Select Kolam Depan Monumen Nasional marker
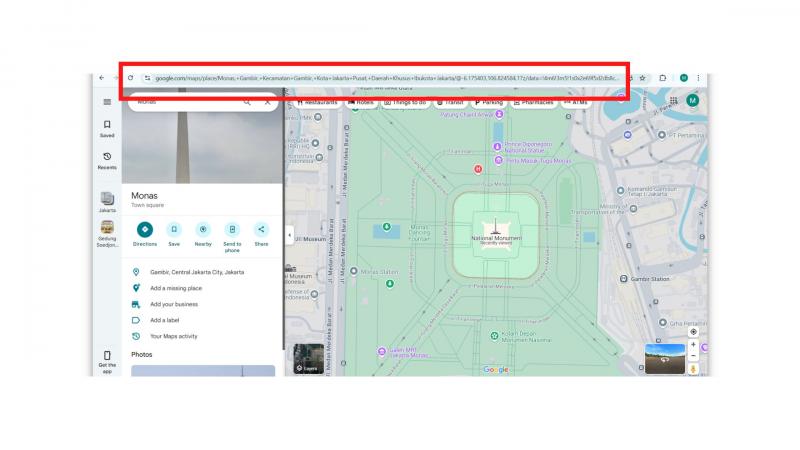This screenshot has width=800, height=450. coord(494,336)
